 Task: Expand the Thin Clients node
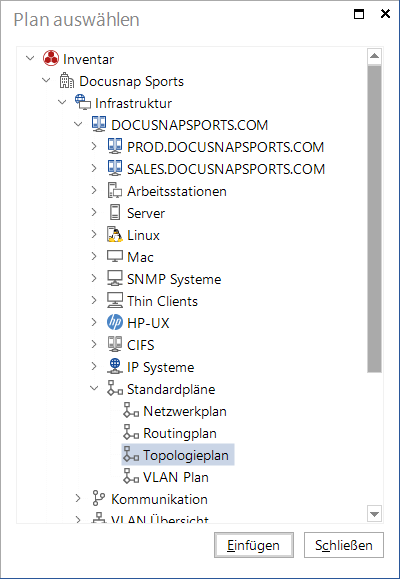[94, 300]
